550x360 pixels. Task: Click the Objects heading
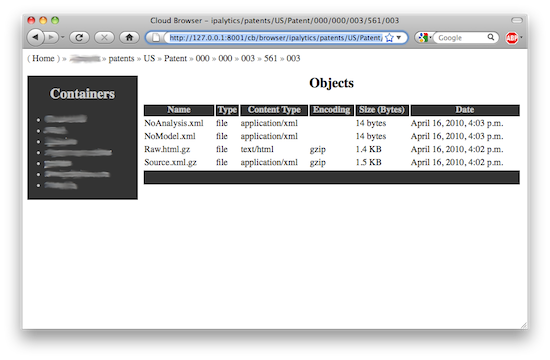tap(331, 83)
